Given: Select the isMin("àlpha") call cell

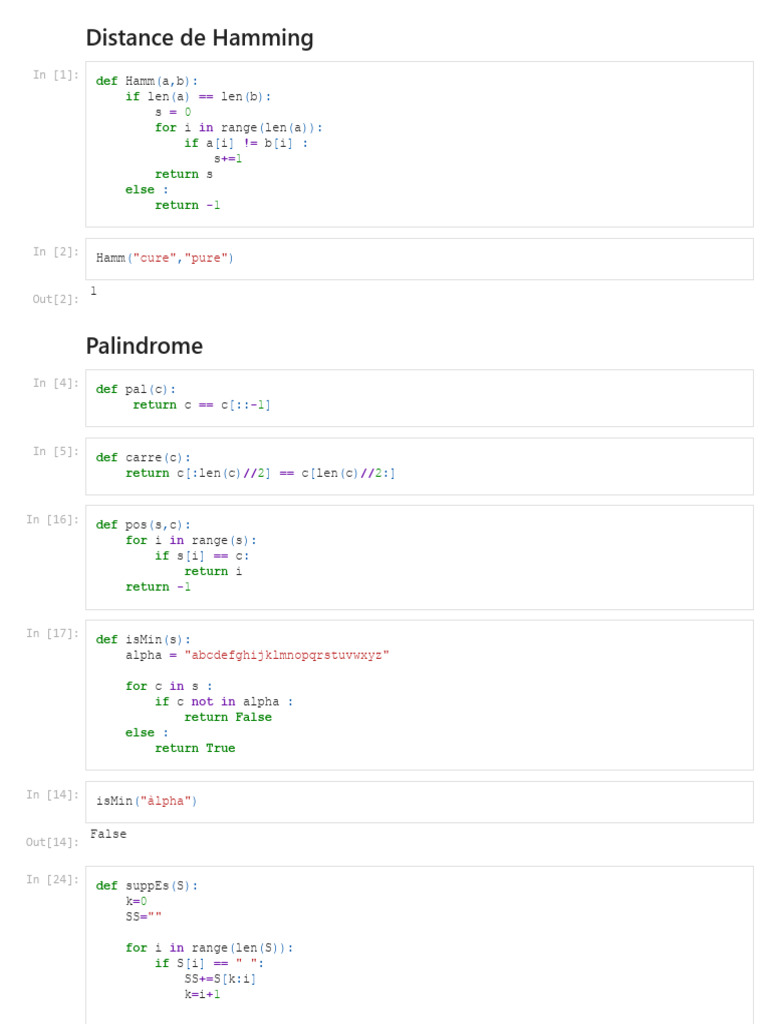Looking at the screenshot, I should tap(419, 801).
